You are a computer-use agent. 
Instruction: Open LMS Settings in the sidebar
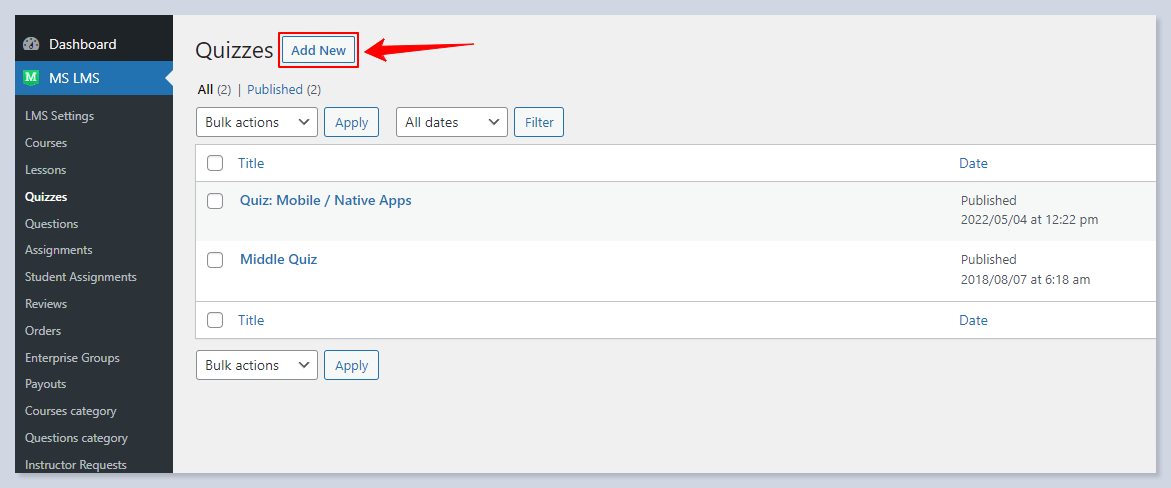[60, 116]
